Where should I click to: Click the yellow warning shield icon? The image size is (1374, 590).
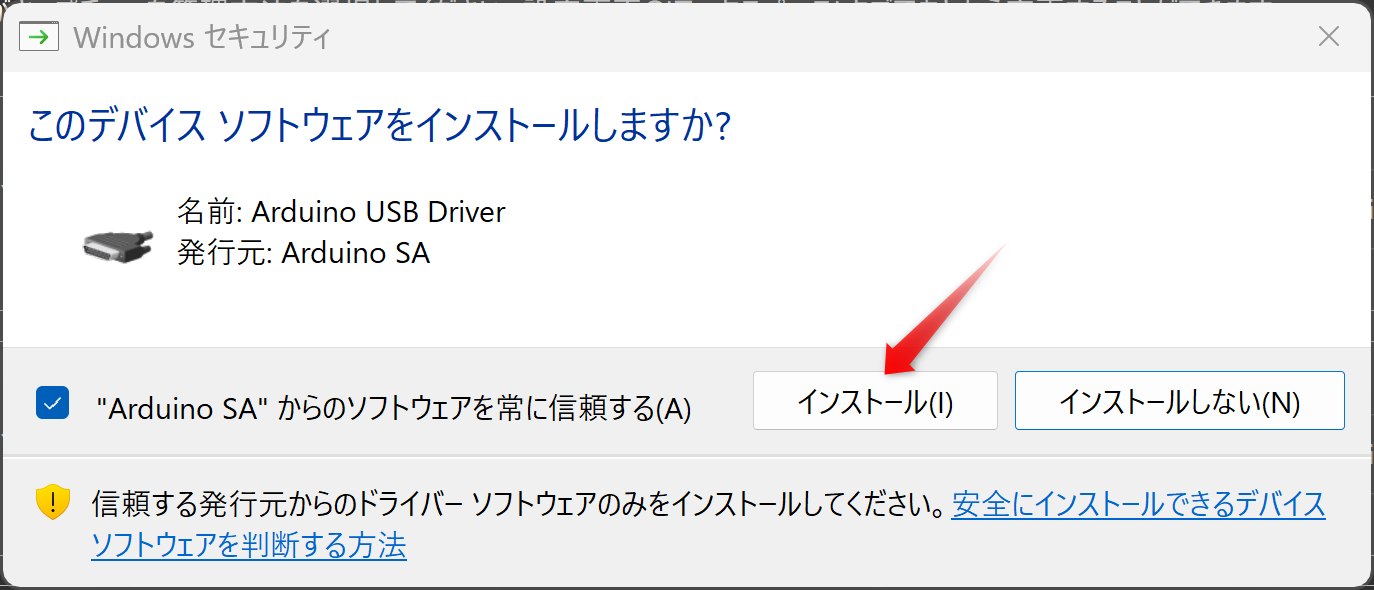click(52, 503)
